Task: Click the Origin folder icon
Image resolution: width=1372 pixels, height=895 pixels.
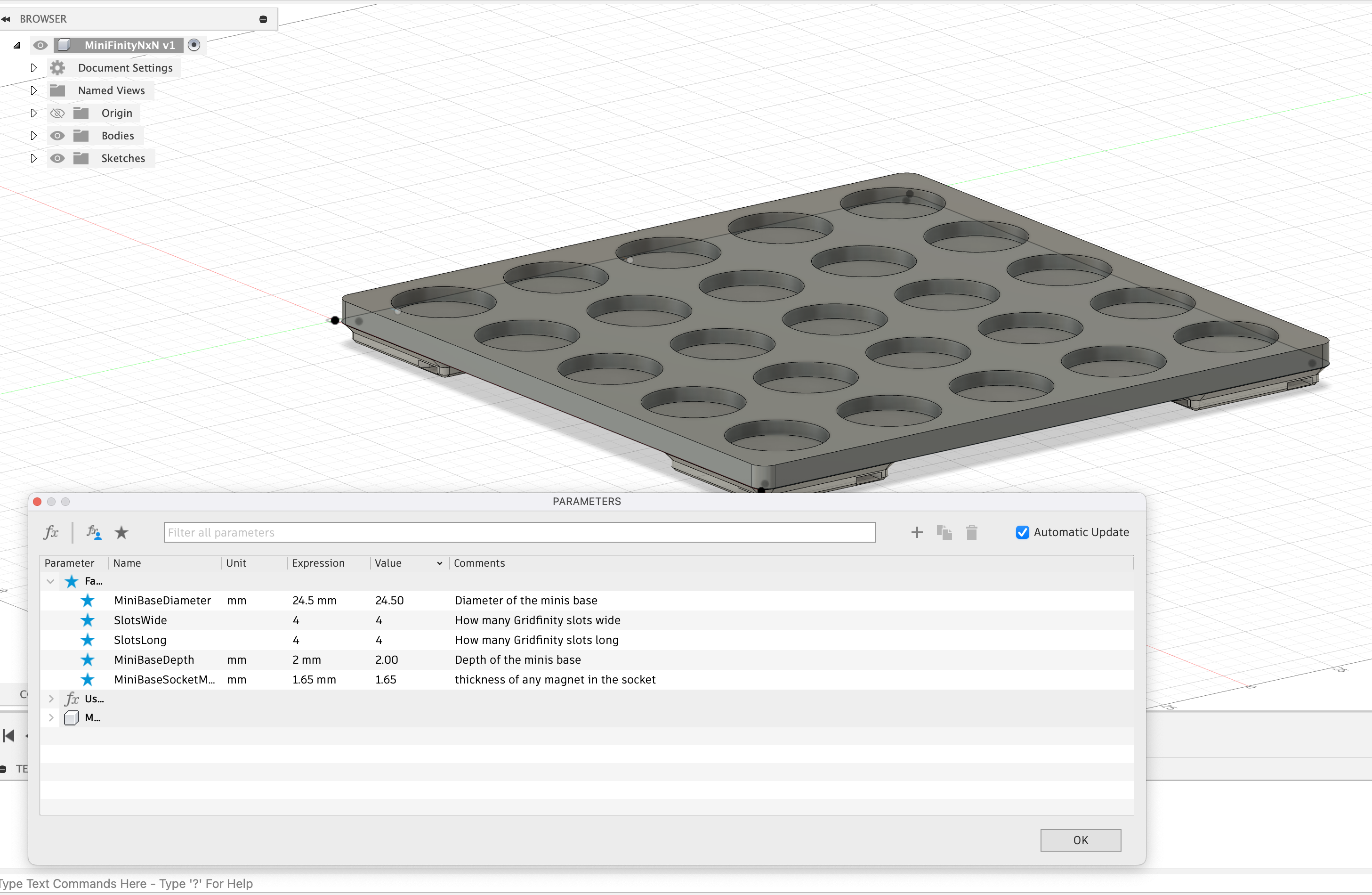Action: (81, 113)
